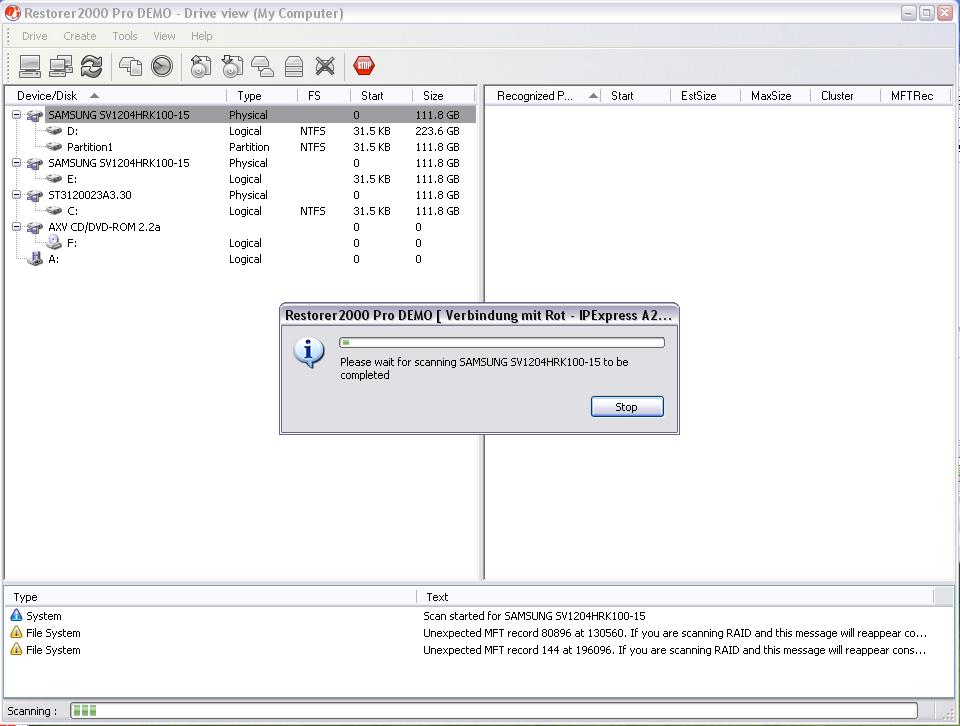The width and height of the screenshot is (960, 726).
Task: Click the floppy drive icon beside A:
Action: pyautogui.click(x=35, y=258)
